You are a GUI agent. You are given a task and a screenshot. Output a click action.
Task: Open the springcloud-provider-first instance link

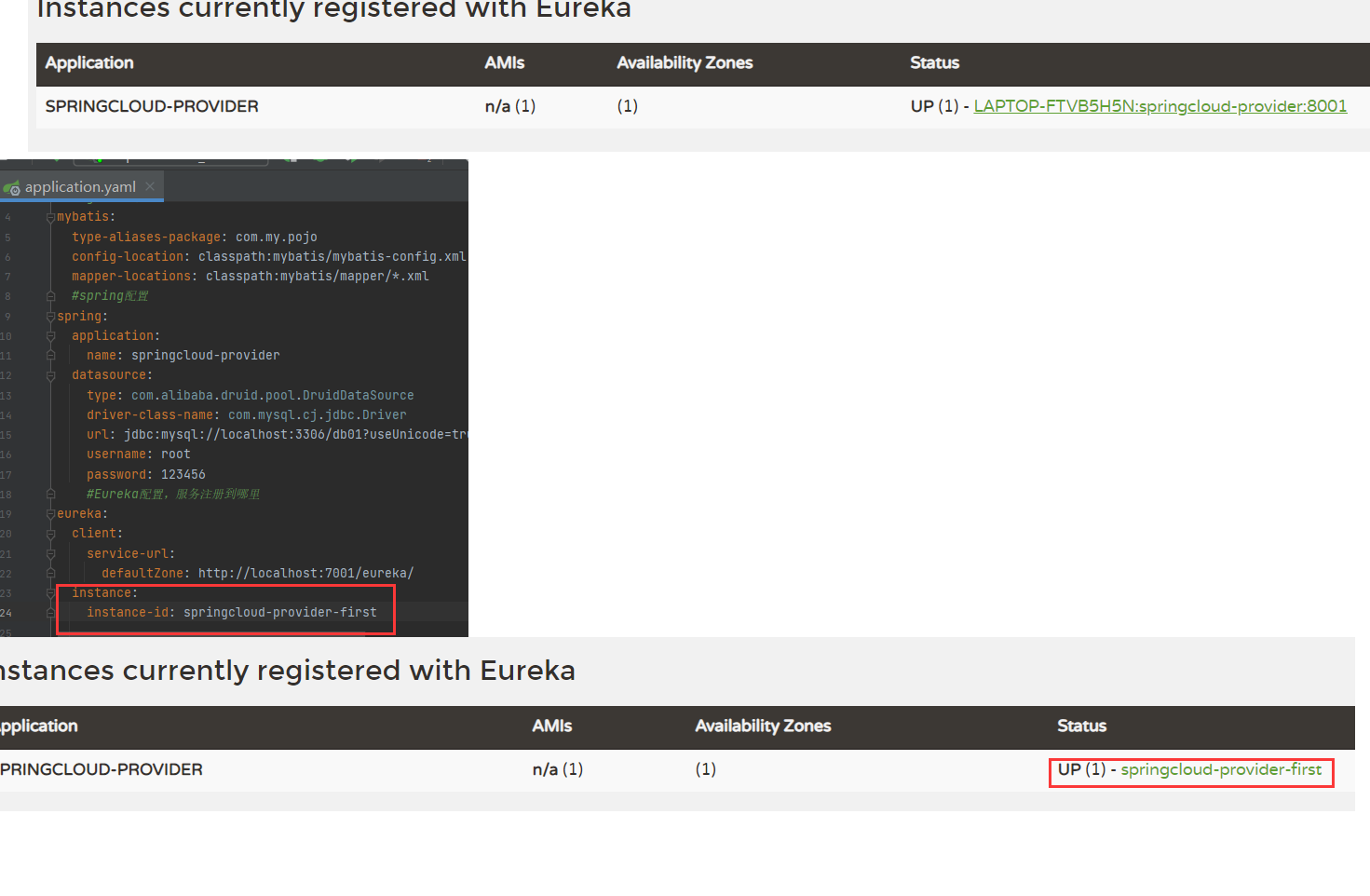coord(1221,769)
